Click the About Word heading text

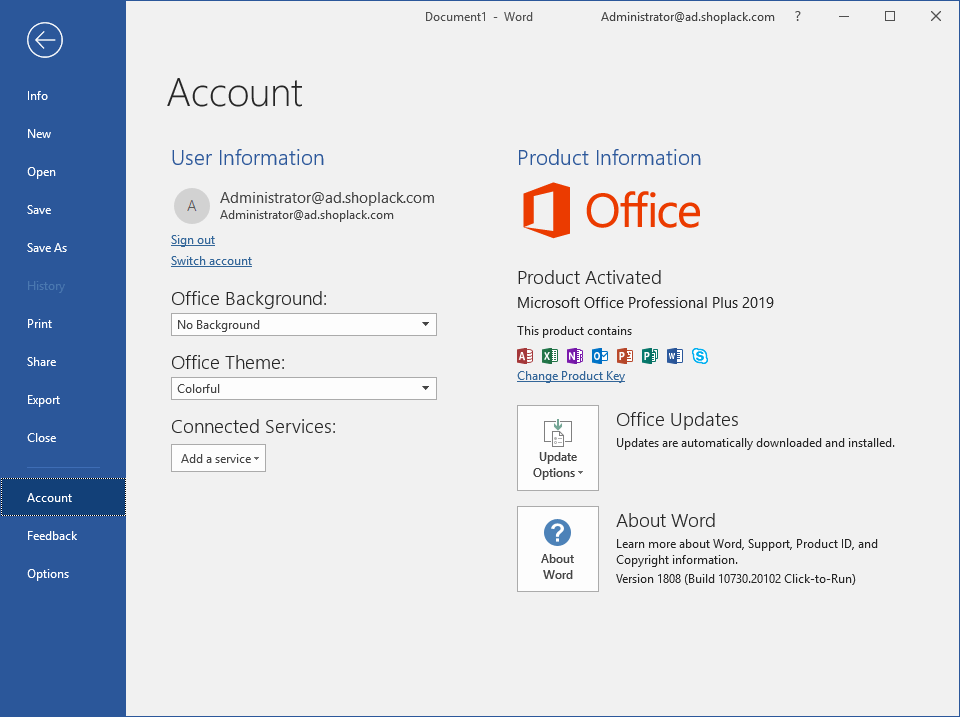[666, 520]
